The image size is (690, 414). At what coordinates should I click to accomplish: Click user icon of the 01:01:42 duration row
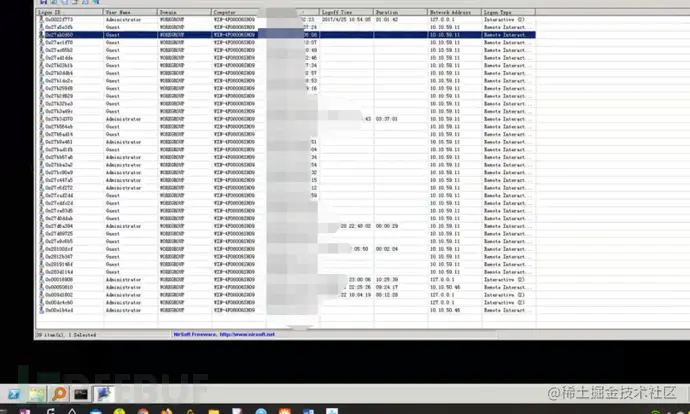tap(42, 19)
